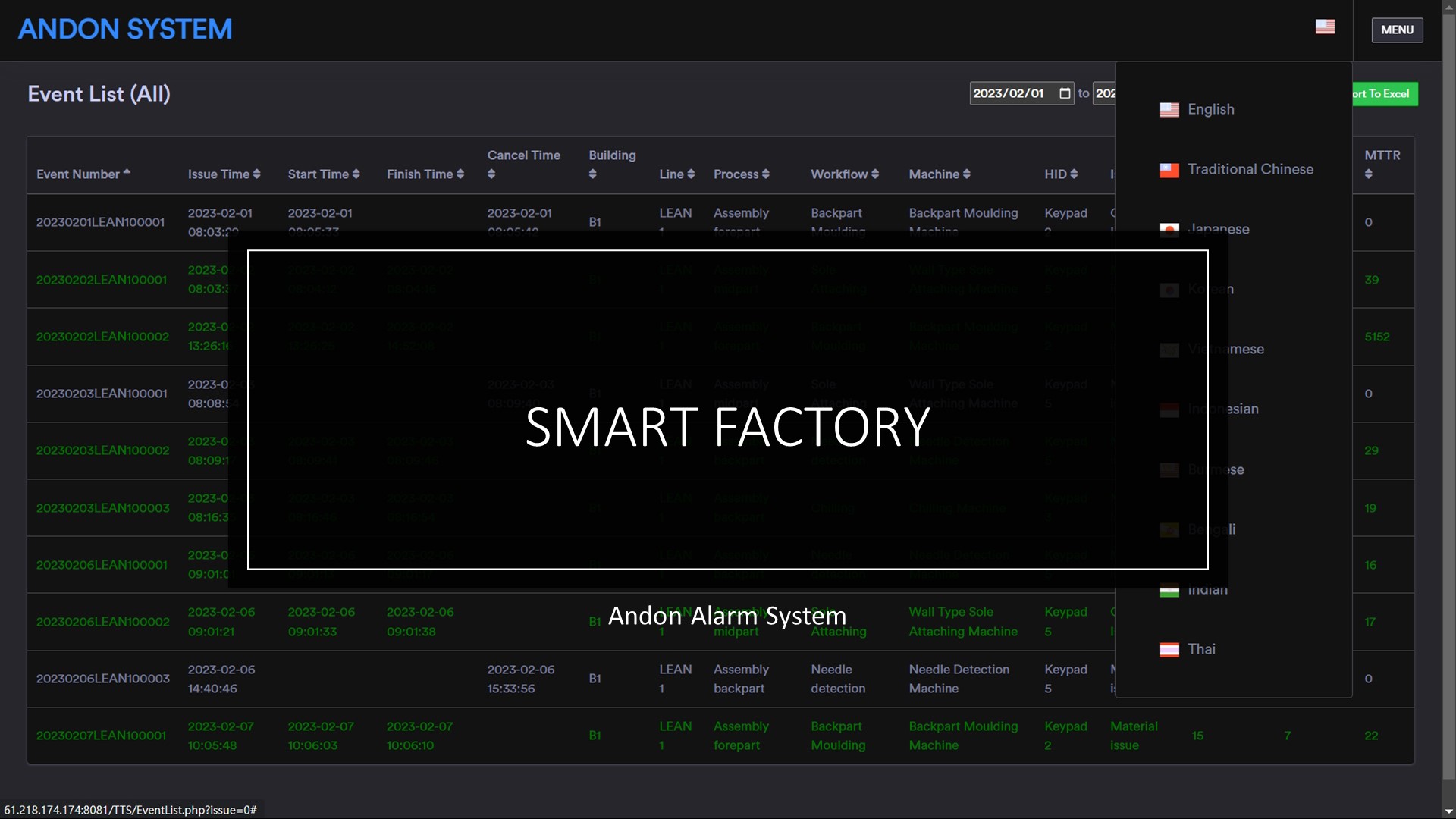Click Export To Excel button
Image resolution: width=1456 pixels, height=819 pixels.
pyautogui.click(x=1385, y=94)
